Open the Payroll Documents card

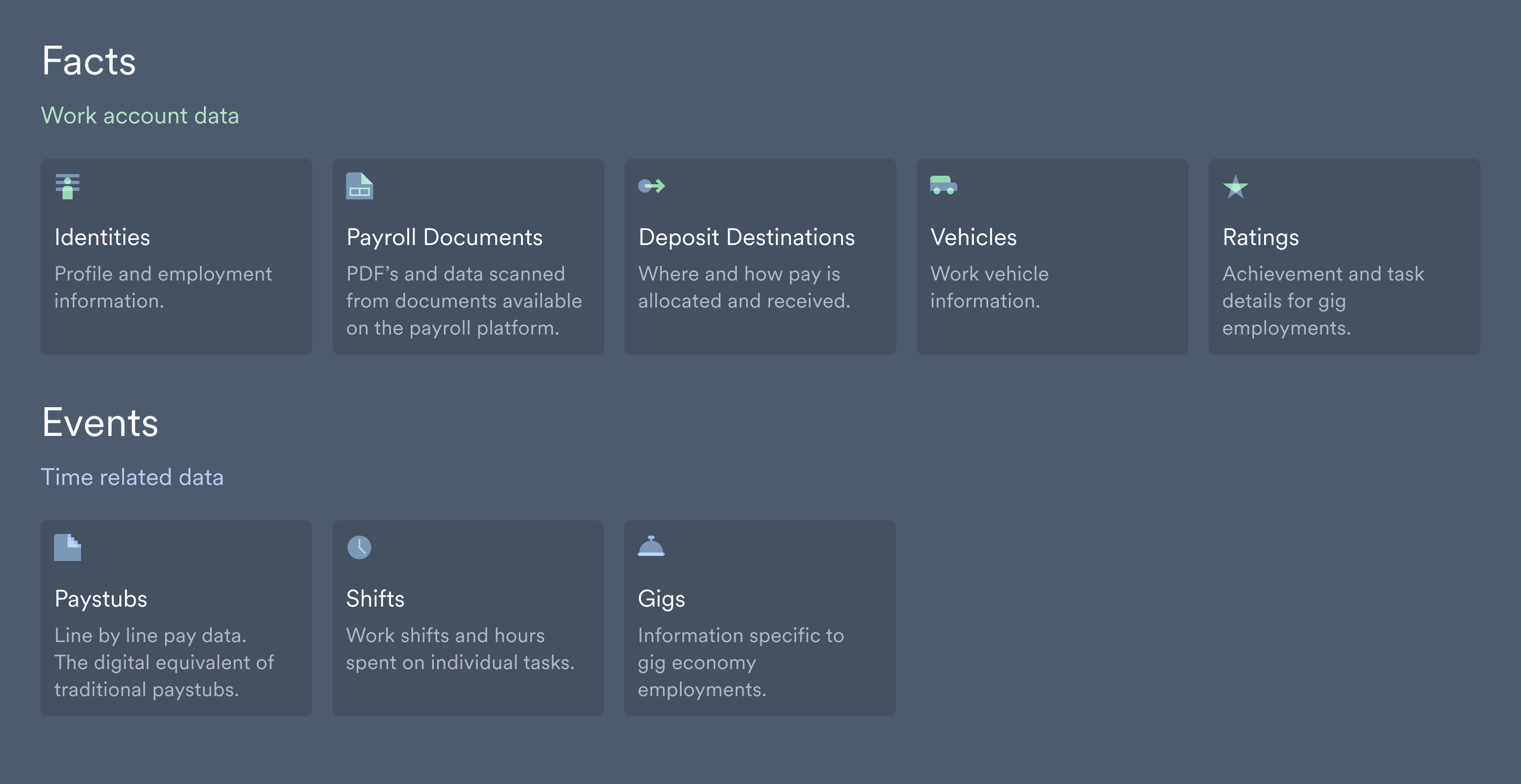468,256
